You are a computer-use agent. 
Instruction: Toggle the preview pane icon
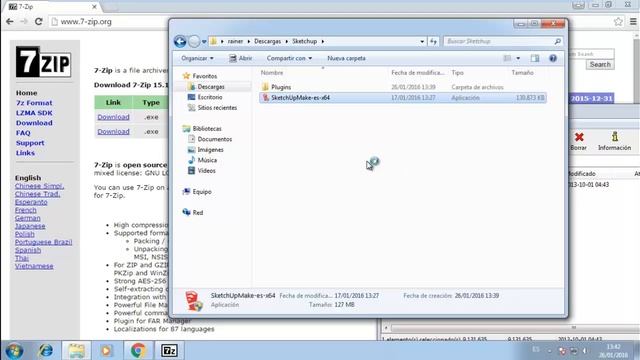(x=535, y=58)
